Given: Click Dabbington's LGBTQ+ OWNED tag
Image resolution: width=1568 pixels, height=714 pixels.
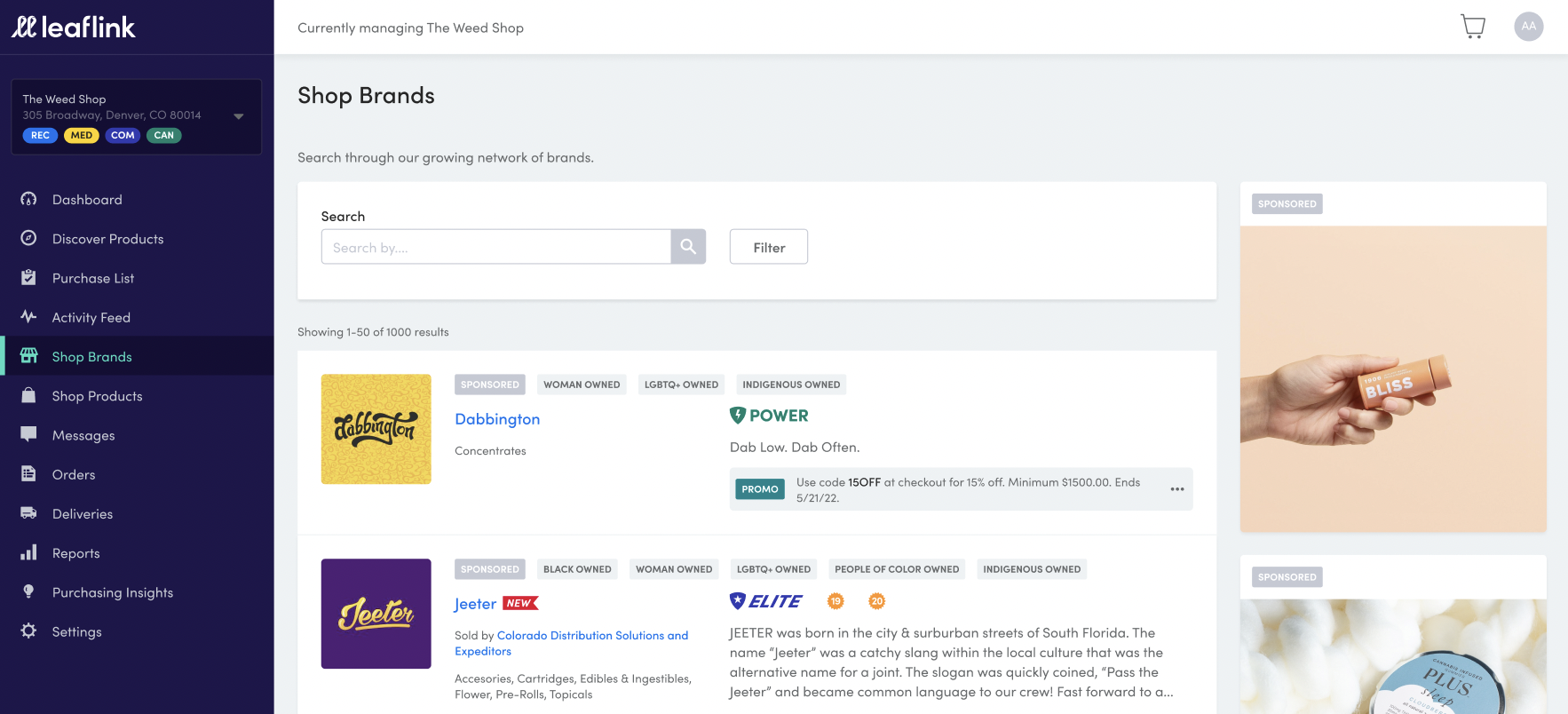Looking at the screenshot, I should [x=681, y=385].
